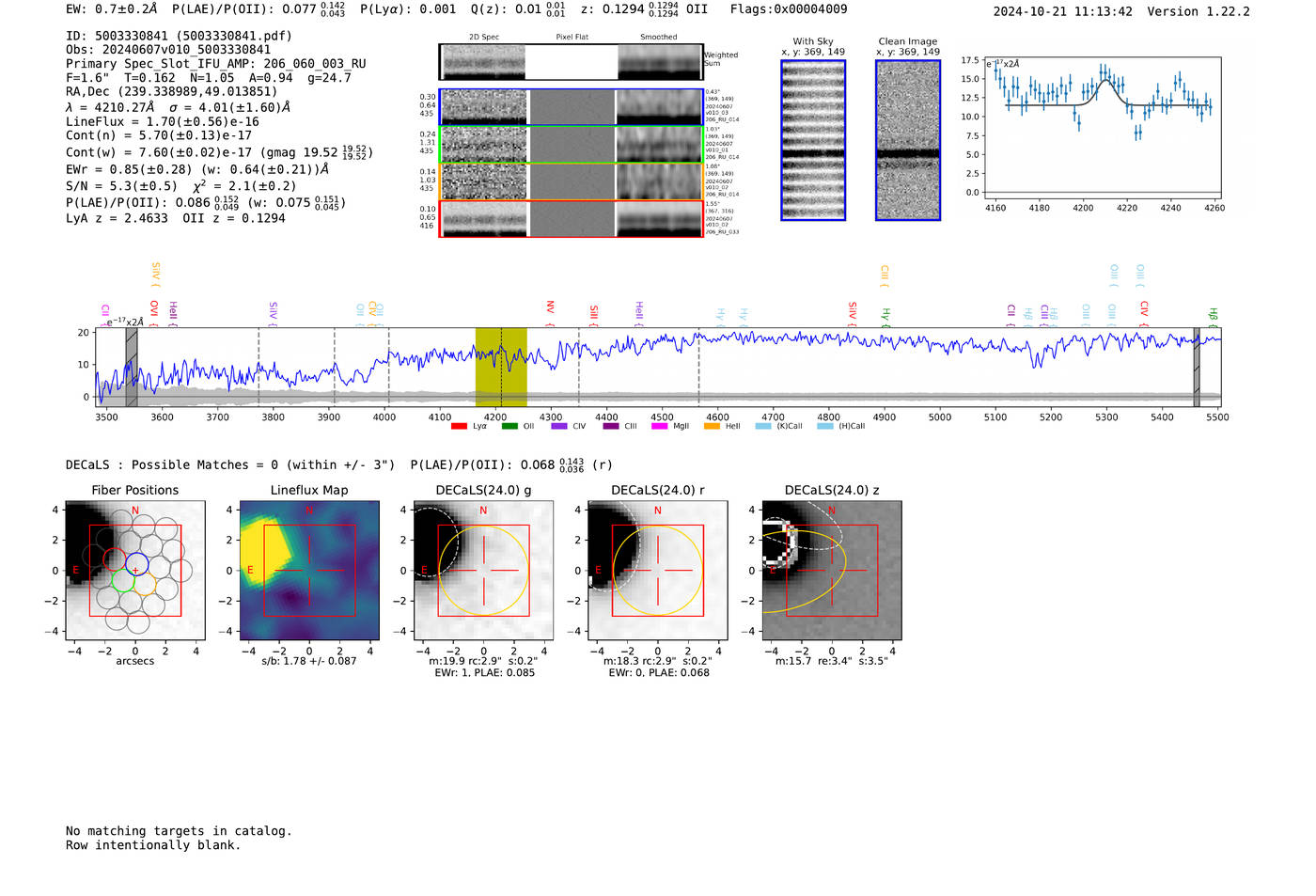Click the blue fiber circle in Fiber Positions
Image resolution: width=1316 pixels, height=896 pixels.
point(135,563)
